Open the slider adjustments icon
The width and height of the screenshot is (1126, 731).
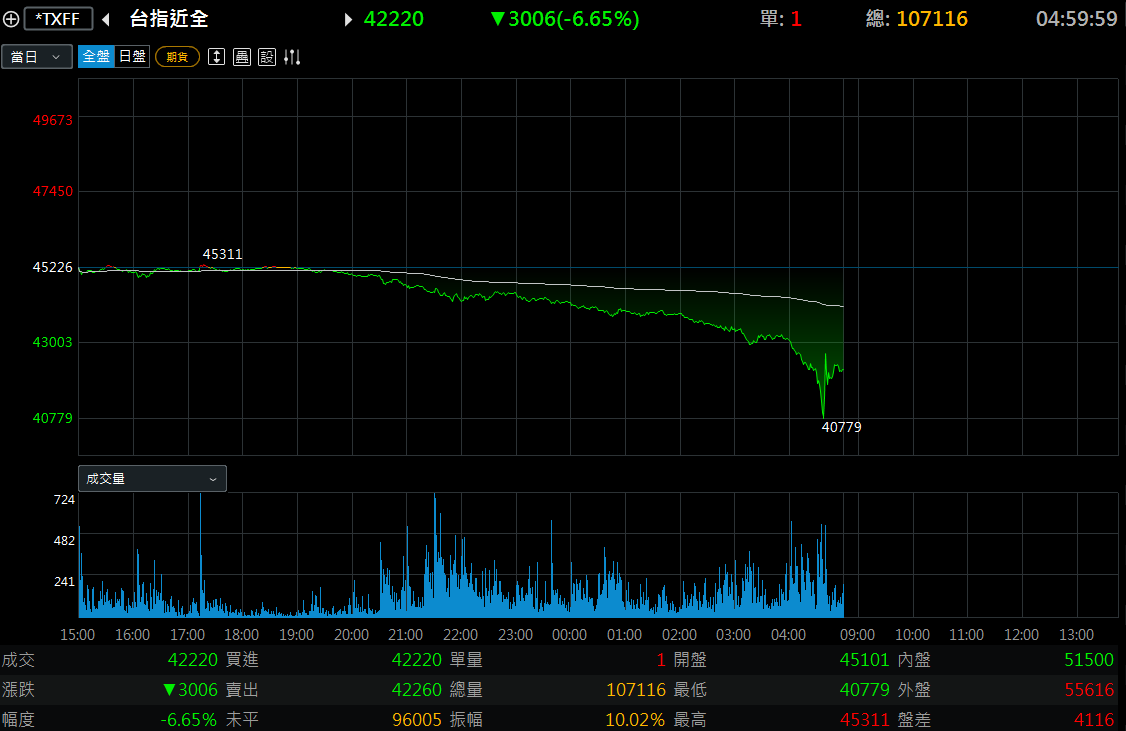coord(292,57)
